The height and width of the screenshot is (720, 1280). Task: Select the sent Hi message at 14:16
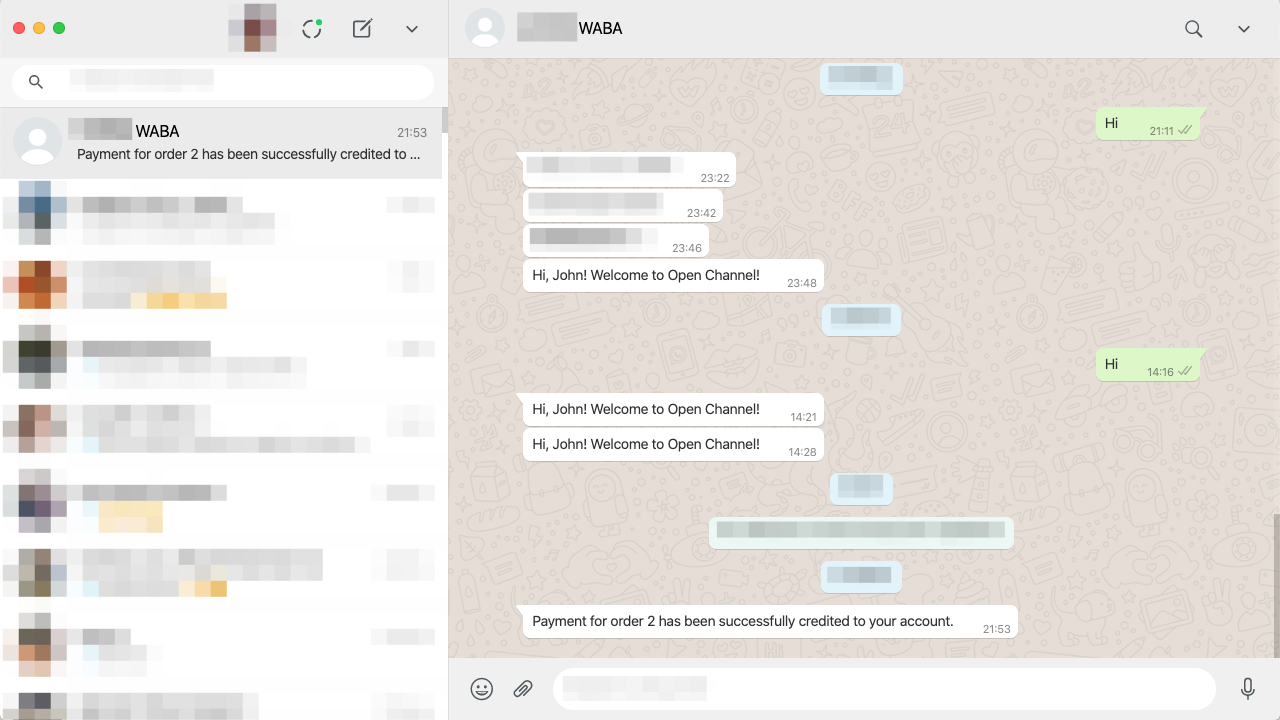(1148, 365)
